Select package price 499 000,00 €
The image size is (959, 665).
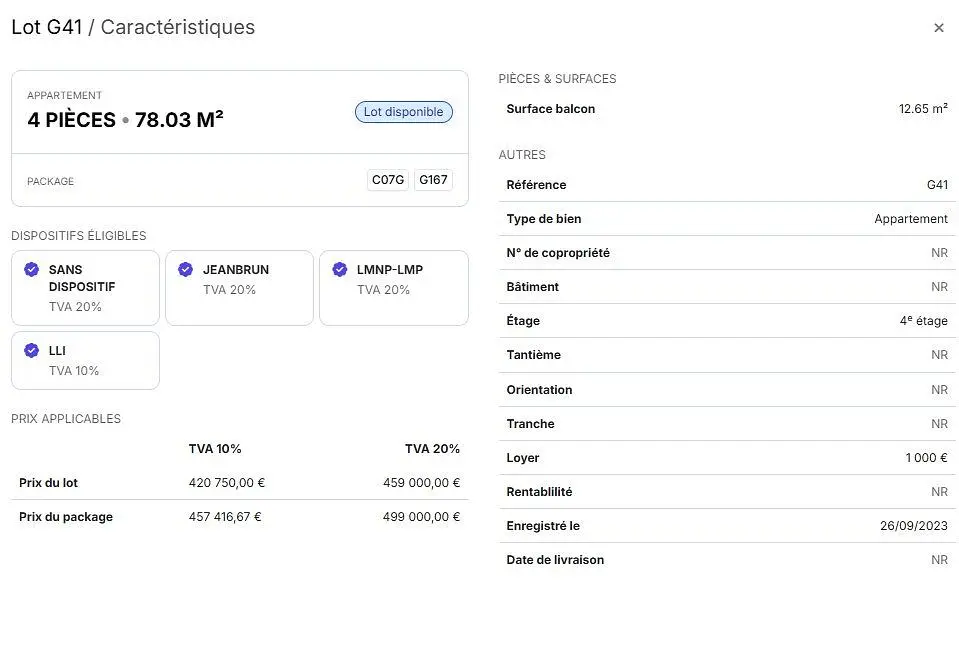click(421, 517)
